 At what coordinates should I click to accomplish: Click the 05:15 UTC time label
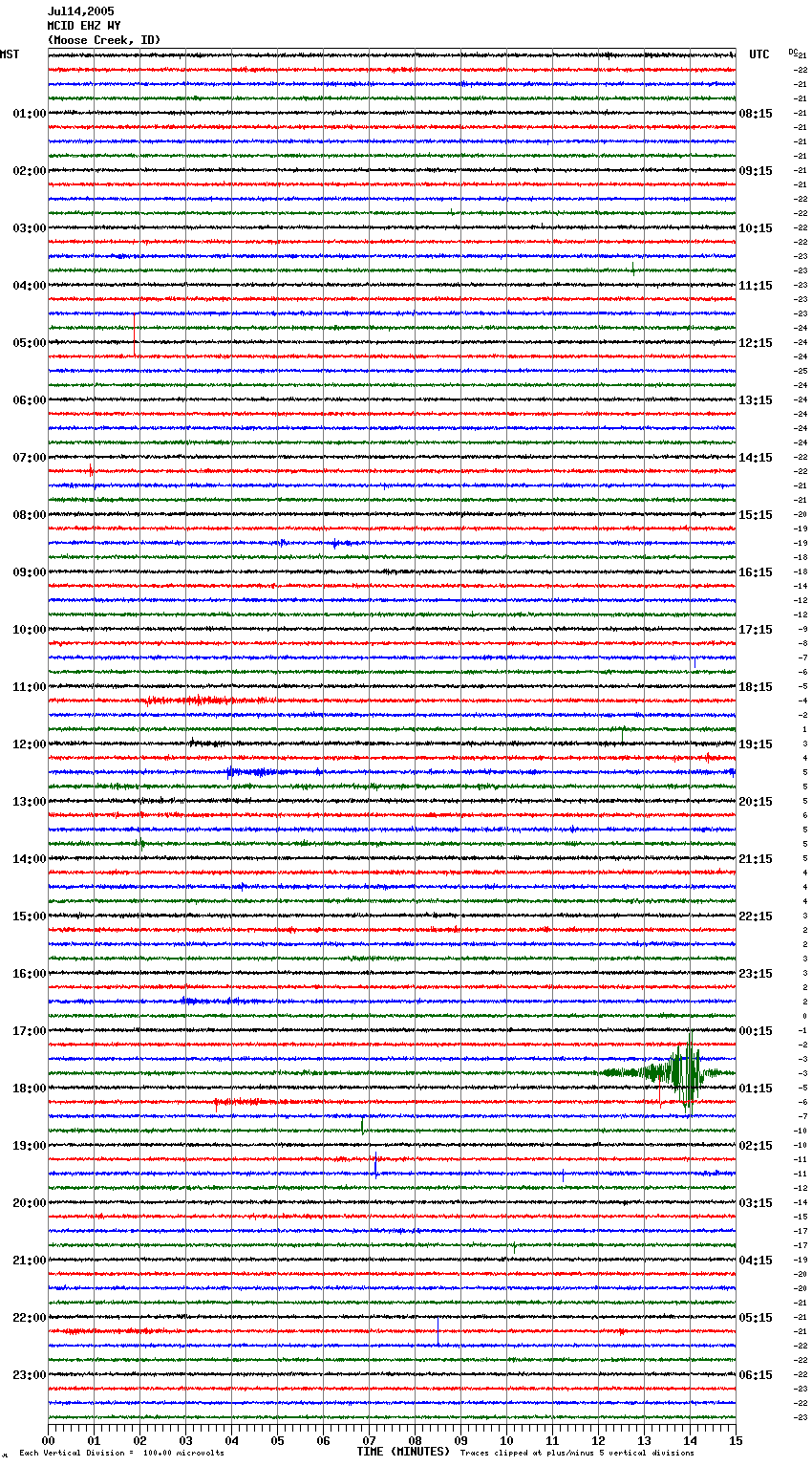[x=756, y=1318]
